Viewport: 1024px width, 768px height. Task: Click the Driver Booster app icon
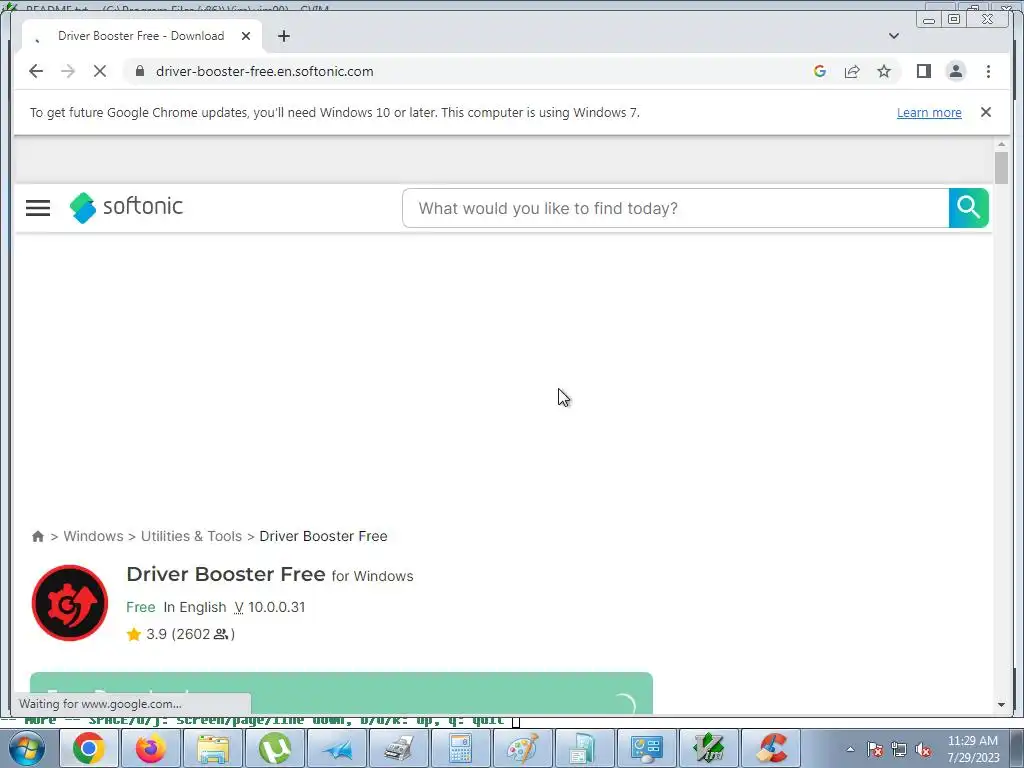pyautogui.click(x=70, y=603)
